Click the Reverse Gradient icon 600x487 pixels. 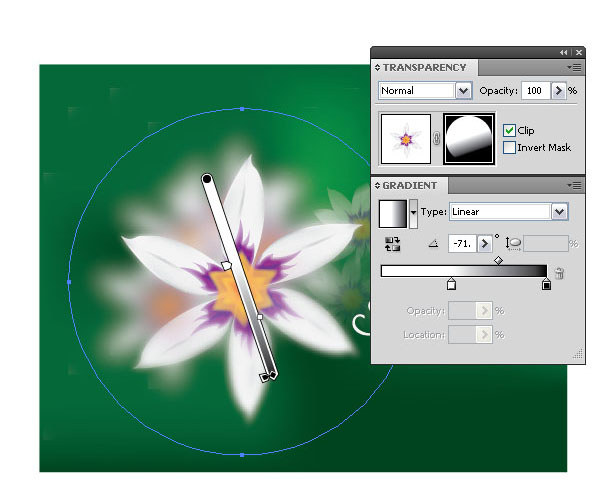pos(393,244)
